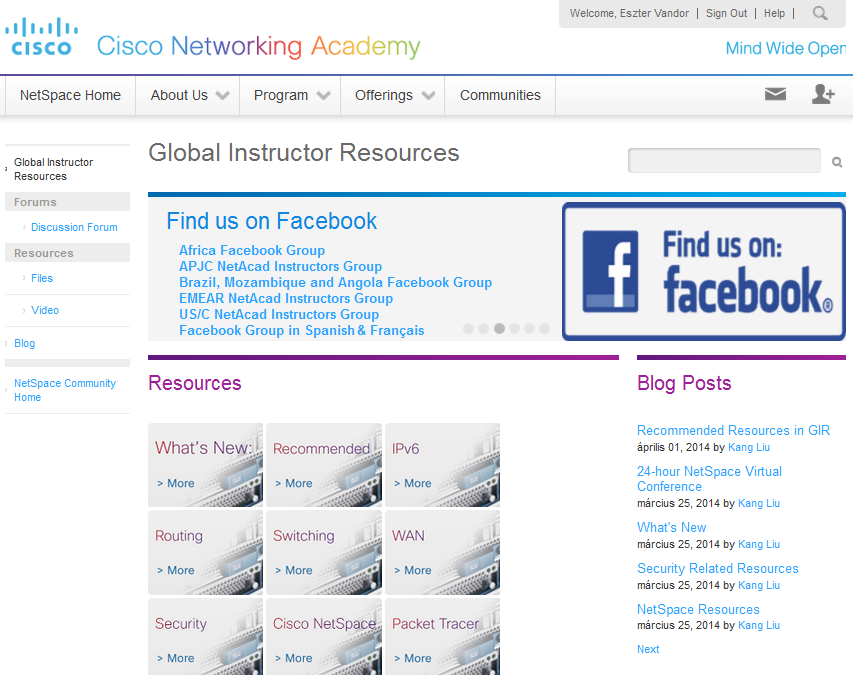This screenshot has width=853, height=675.
Task: Open More under Recommended tile
Action: tap(294, 484)
